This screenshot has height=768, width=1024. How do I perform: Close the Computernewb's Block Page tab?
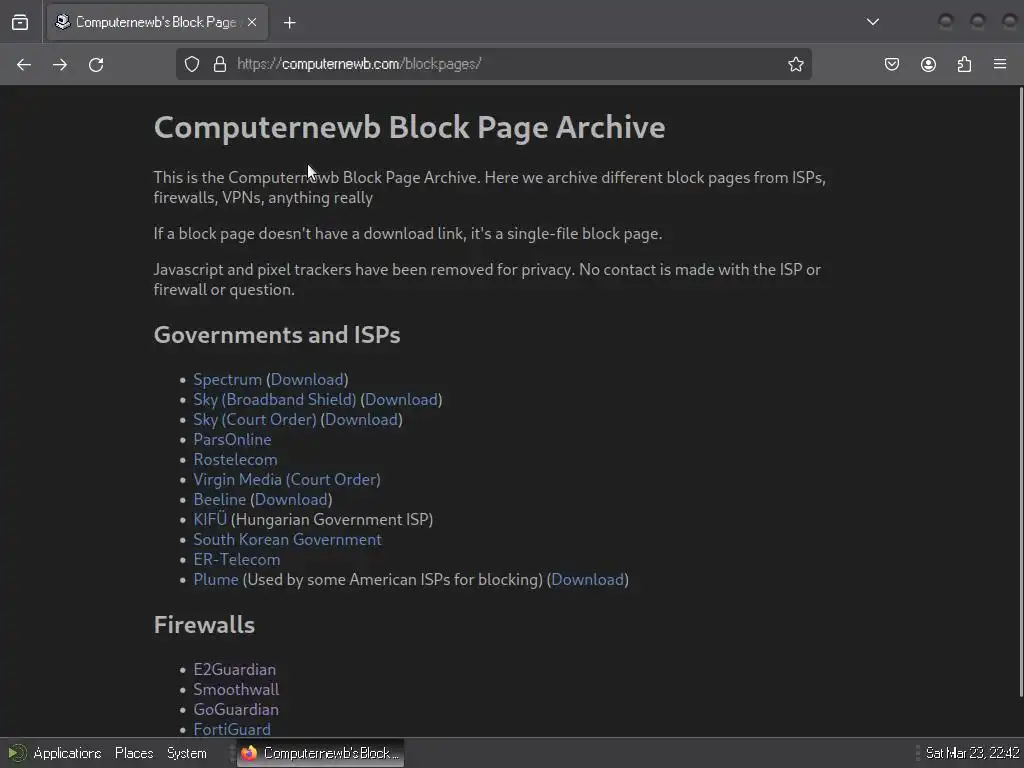click(252, 22)
